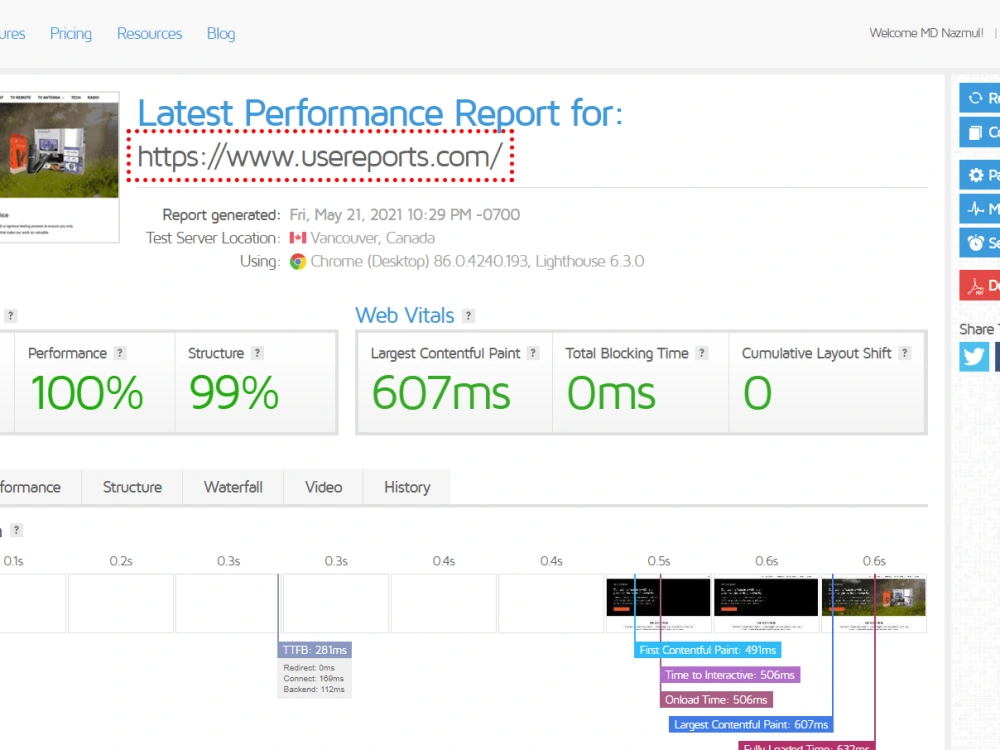Switch to the Waterfall tab
The width and height of the screenshot is (1000, 750).
233,487
